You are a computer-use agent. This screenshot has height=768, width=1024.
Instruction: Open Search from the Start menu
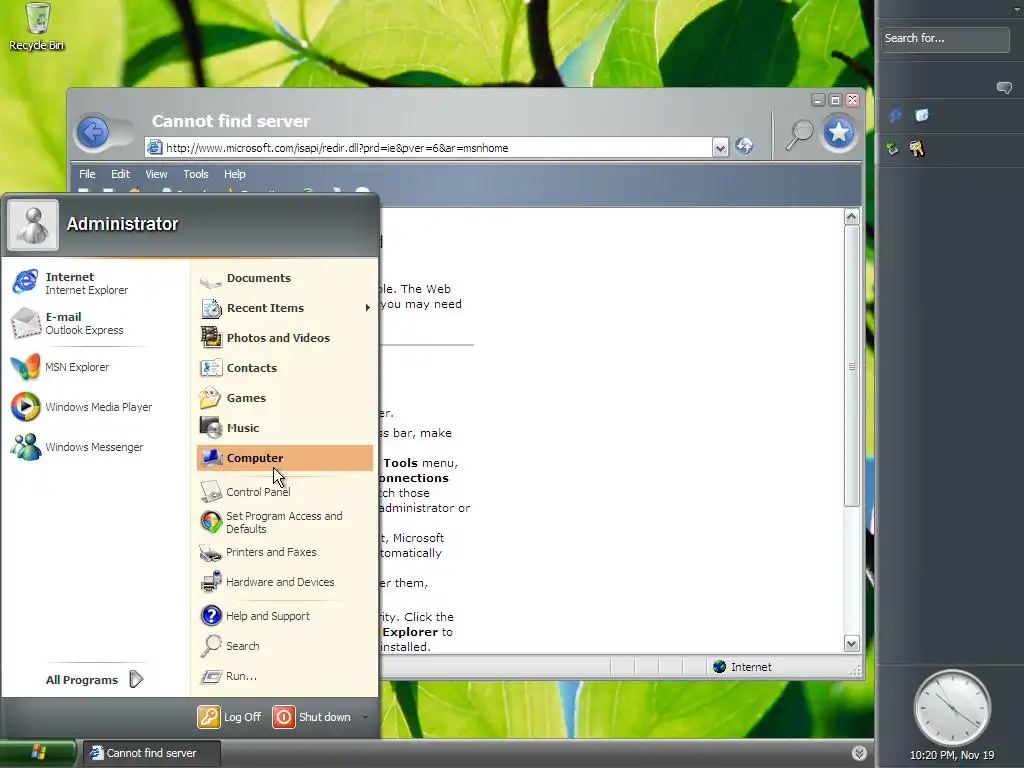coord(285,646)
